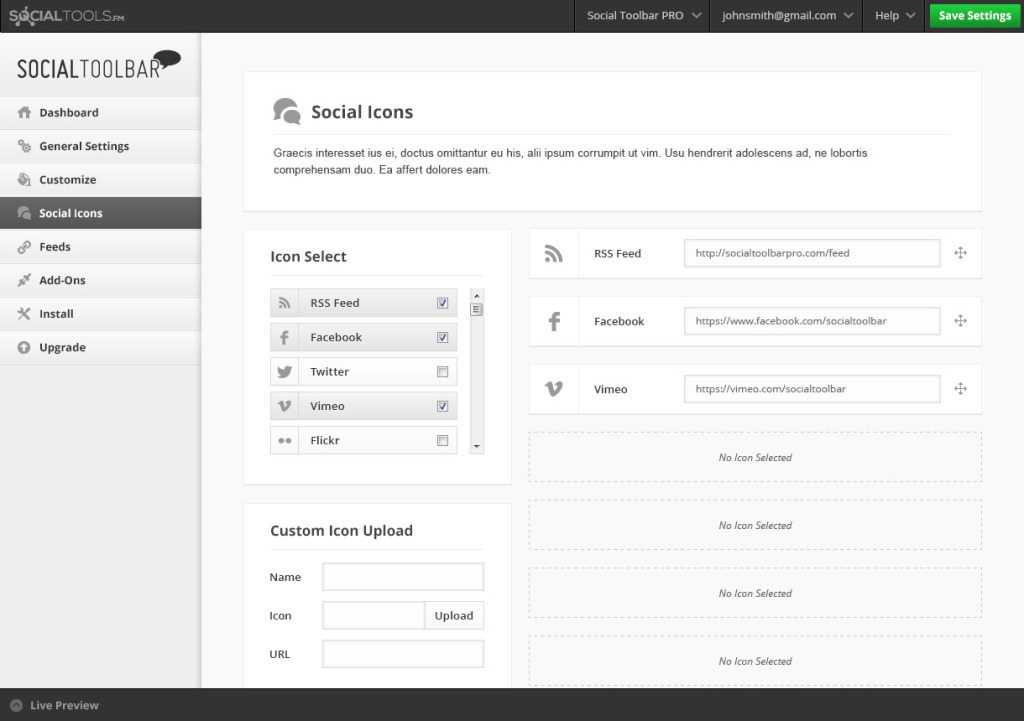Click the Custom Icon Upload heading
The height and width of the screenshot is (721, 1024).
coord(342,530)
